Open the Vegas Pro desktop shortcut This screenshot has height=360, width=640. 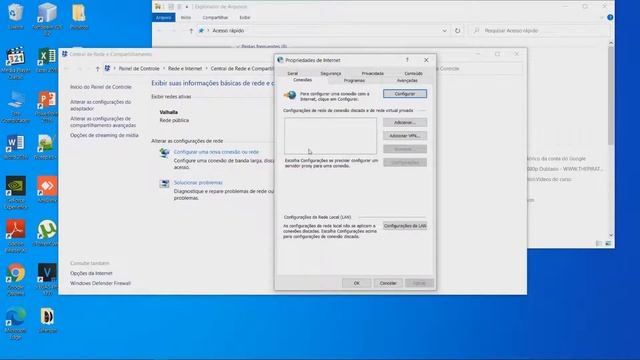pyautogui.click(x=47, y=280)
